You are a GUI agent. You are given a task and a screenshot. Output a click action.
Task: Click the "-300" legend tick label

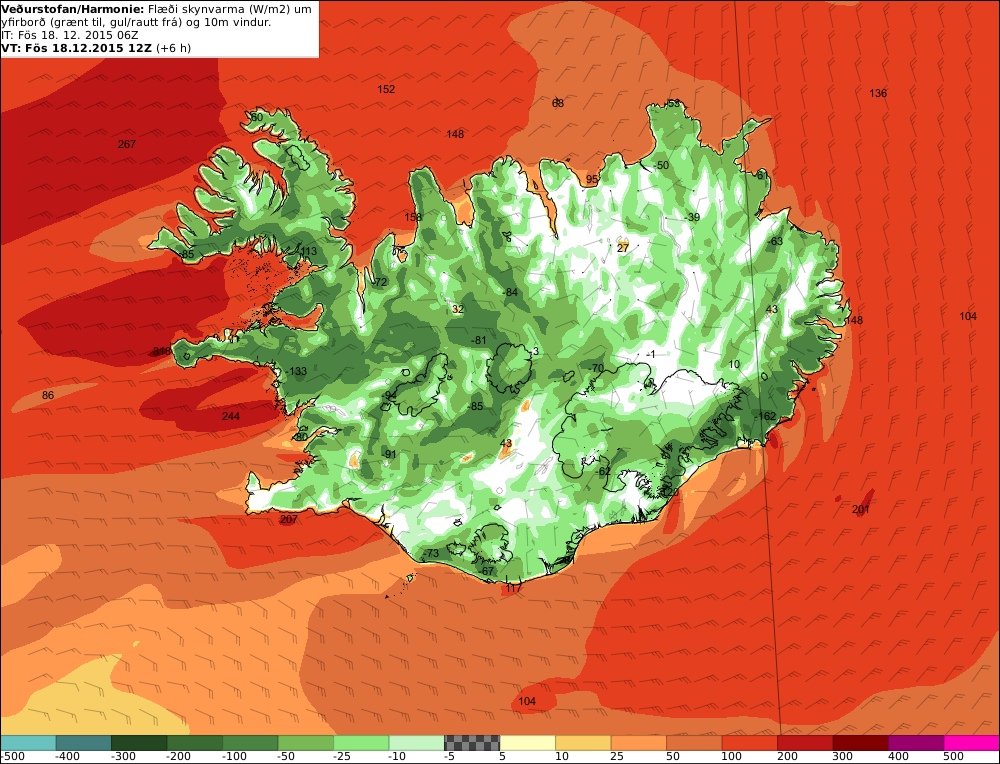click(x=123, y=757)
